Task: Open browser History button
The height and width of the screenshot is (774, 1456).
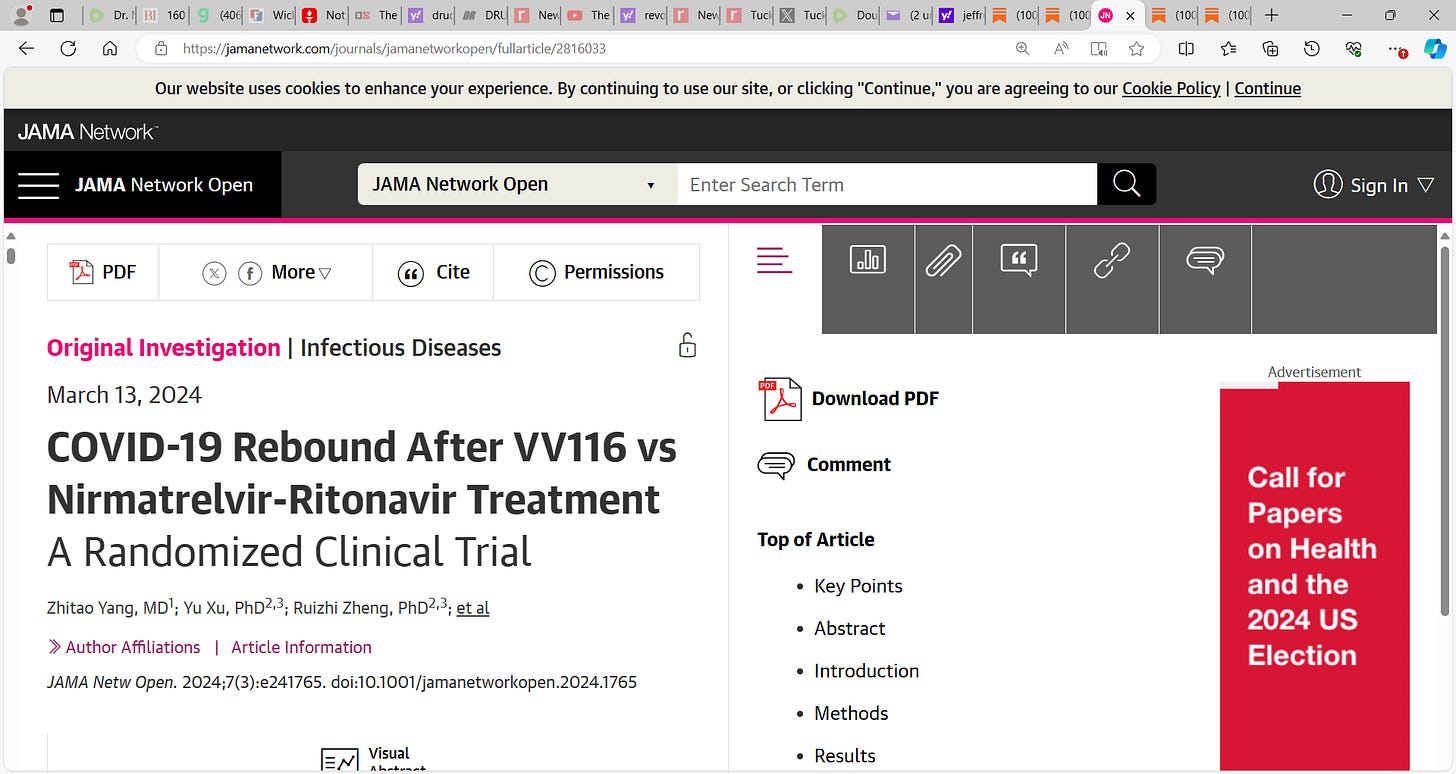Action: click(x=1312, y=48)
